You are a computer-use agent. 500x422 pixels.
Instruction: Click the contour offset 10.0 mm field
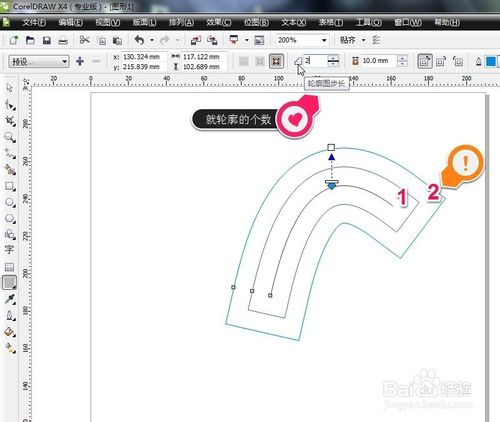coord(379,61)
